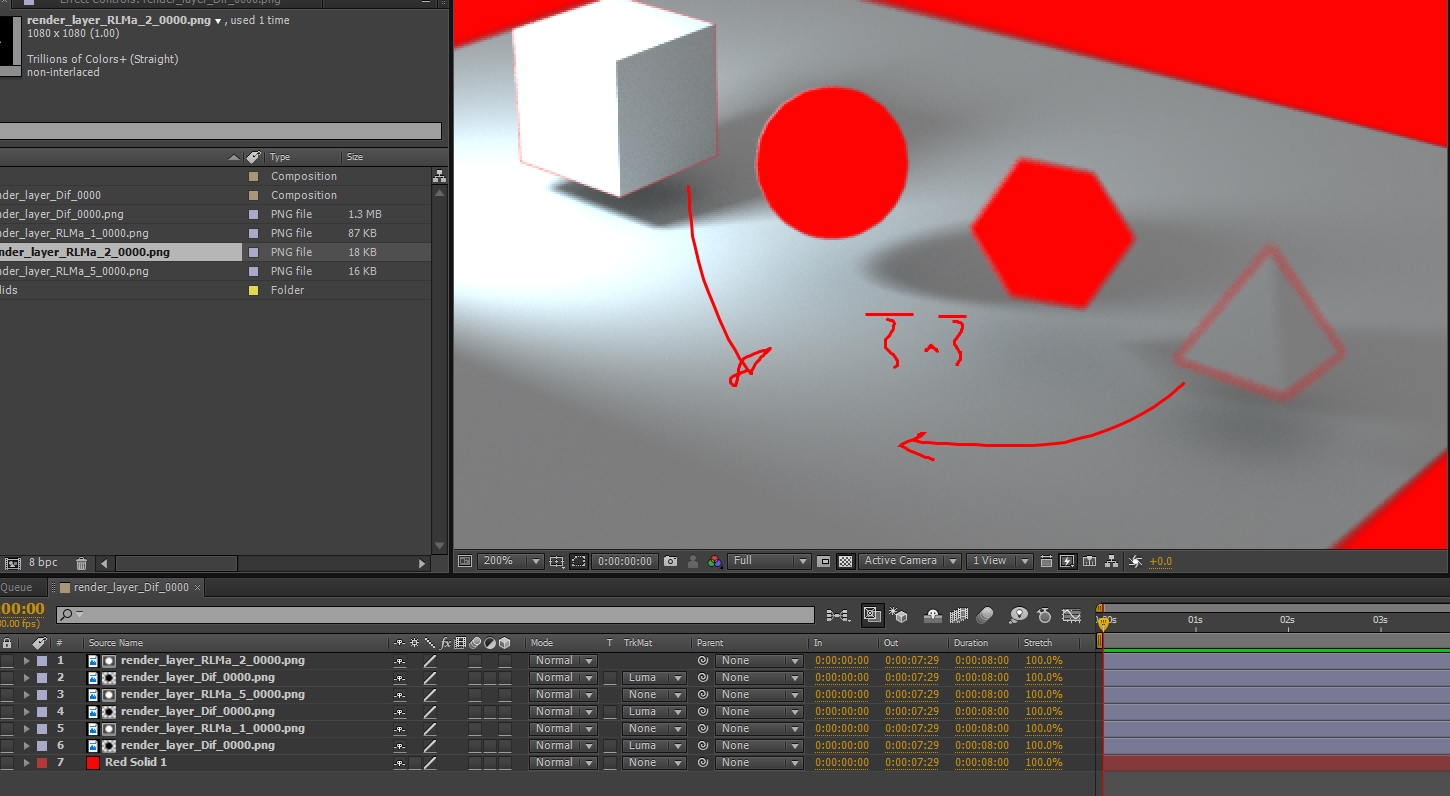Sort Project panel by Size column

tap(355, 157)
